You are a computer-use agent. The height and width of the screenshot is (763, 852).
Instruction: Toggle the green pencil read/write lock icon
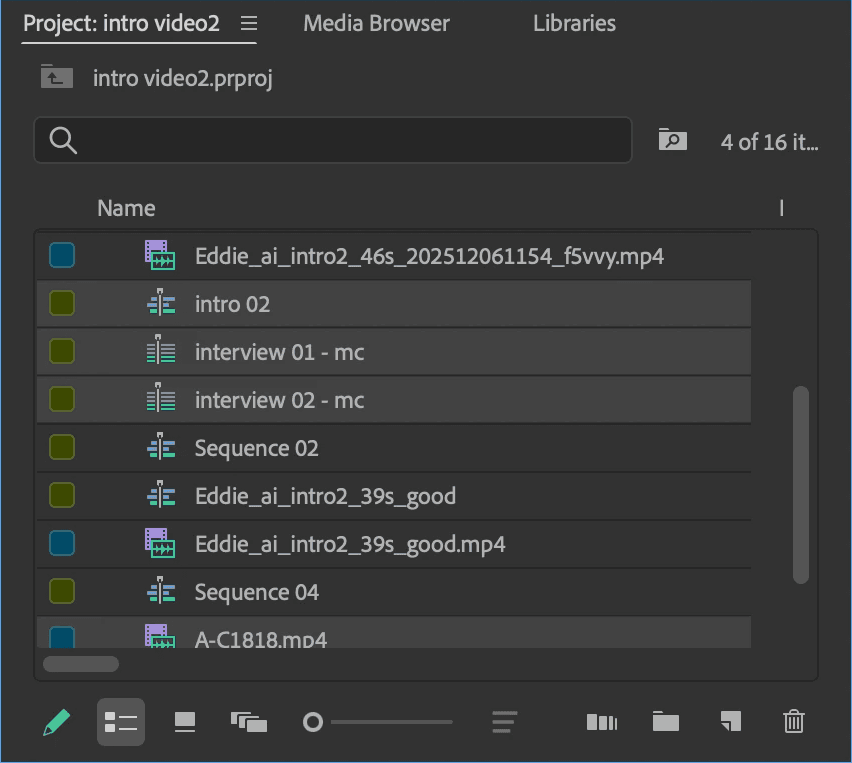(x=57, y=722)
